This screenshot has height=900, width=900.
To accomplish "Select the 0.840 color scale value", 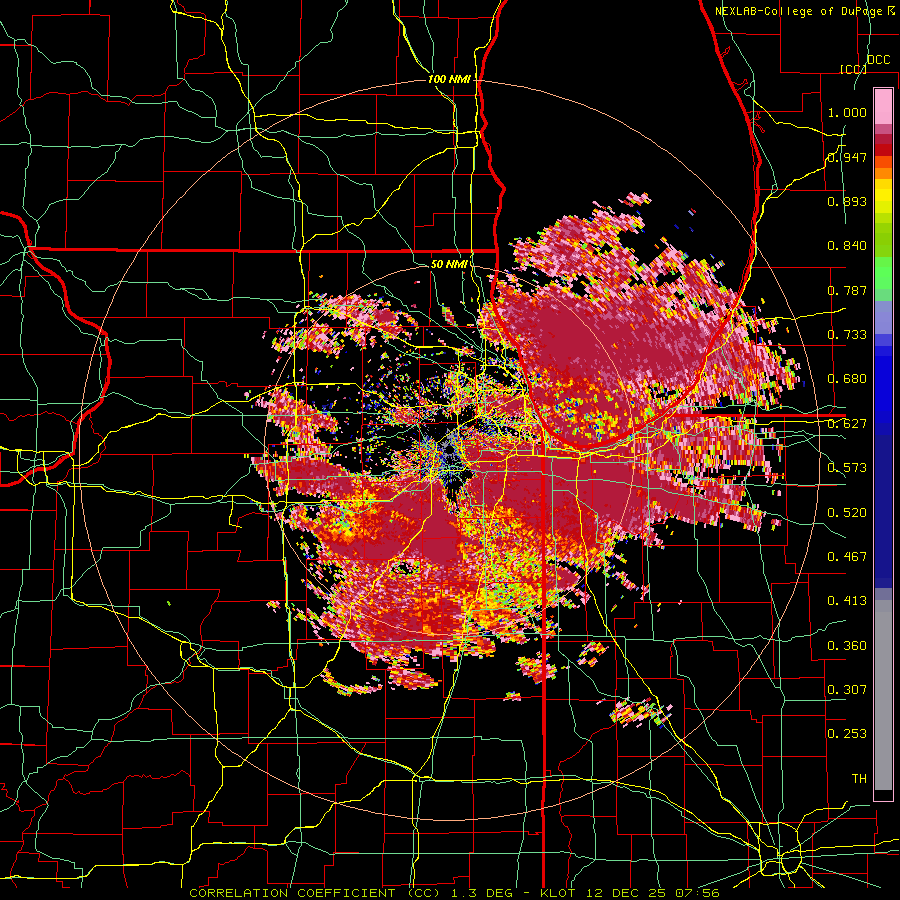I will [x=847, y=246].
